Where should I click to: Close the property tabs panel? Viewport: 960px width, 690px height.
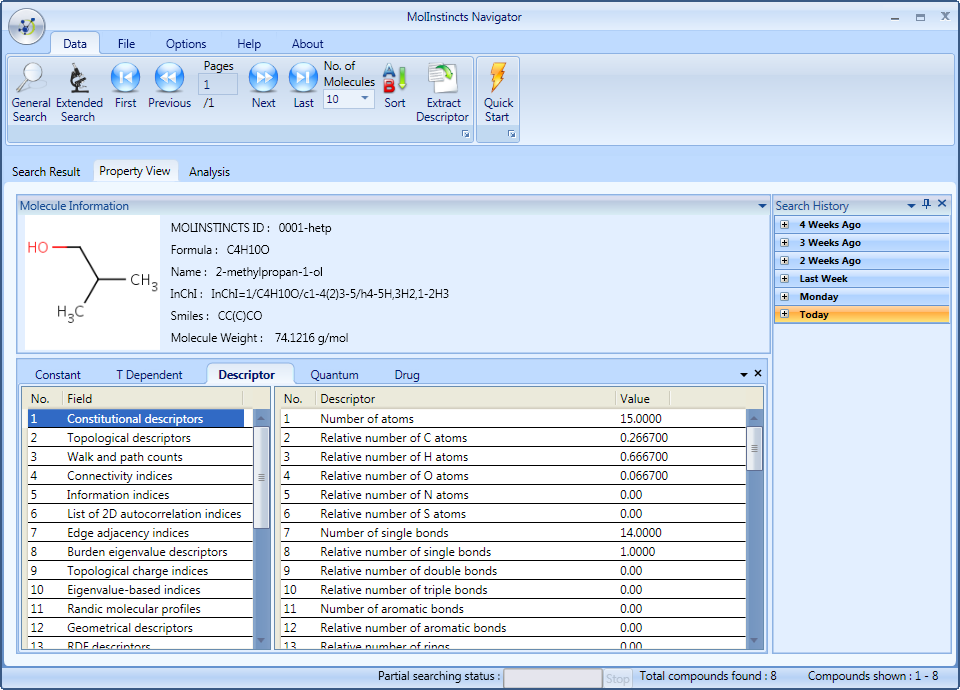click(758, 373)
